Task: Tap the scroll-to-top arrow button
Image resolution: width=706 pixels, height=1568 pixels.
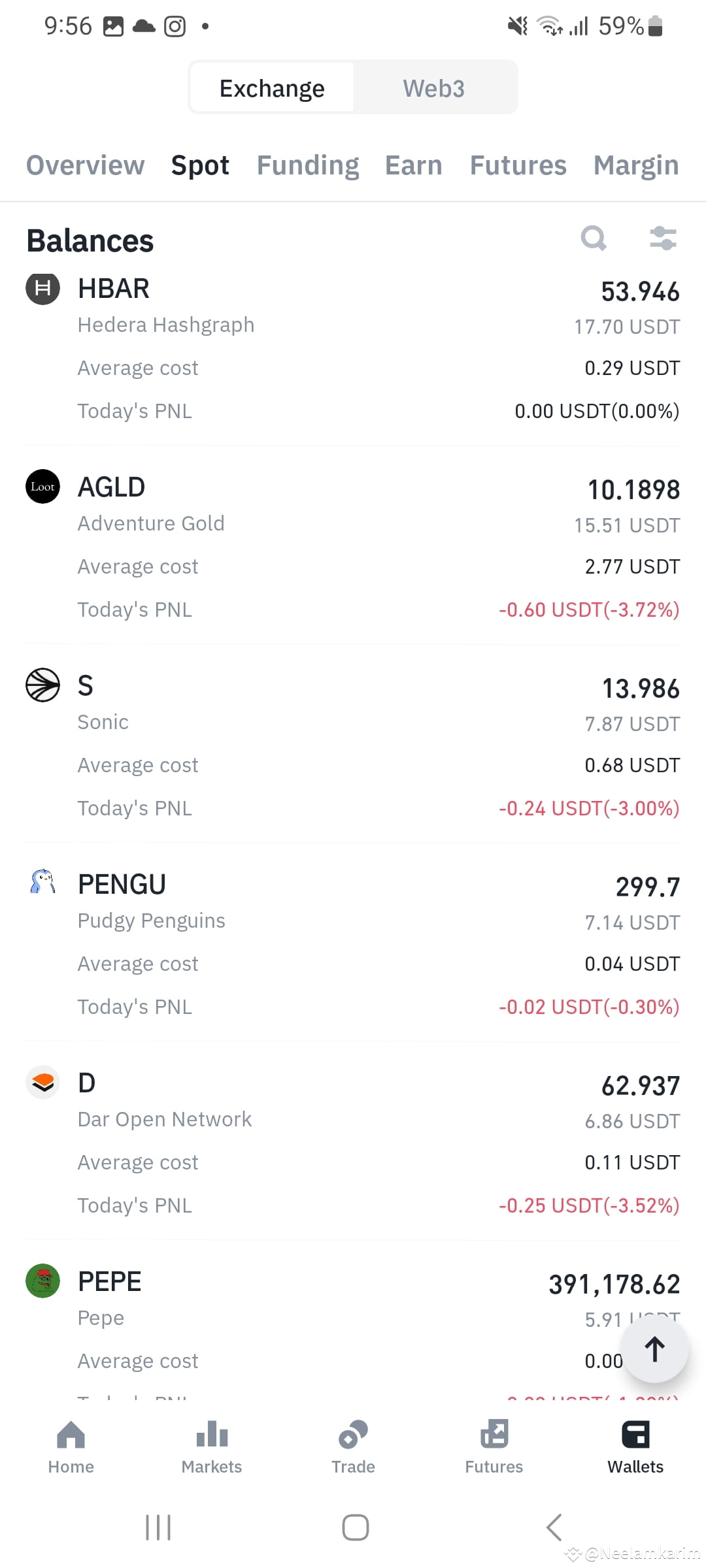Action: point(654,1349)
